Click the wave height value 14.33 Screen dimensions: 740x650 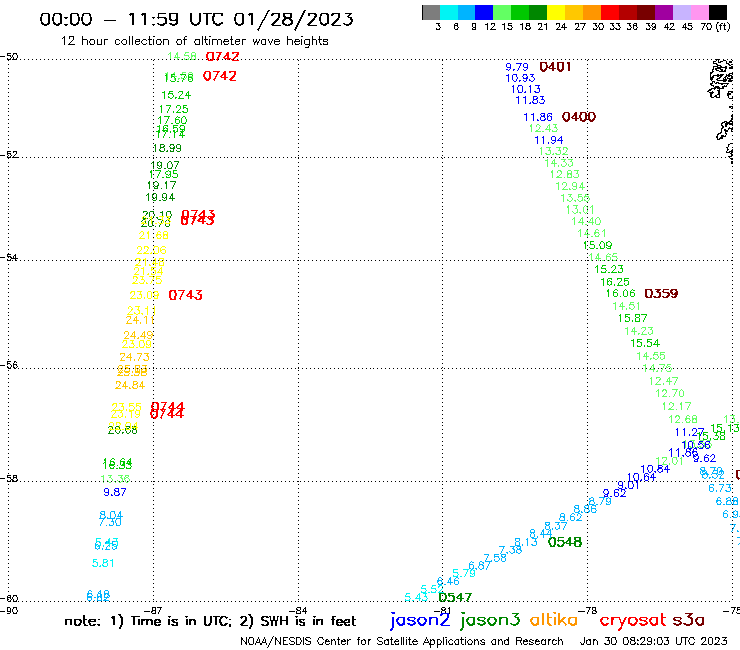point(559,163)
